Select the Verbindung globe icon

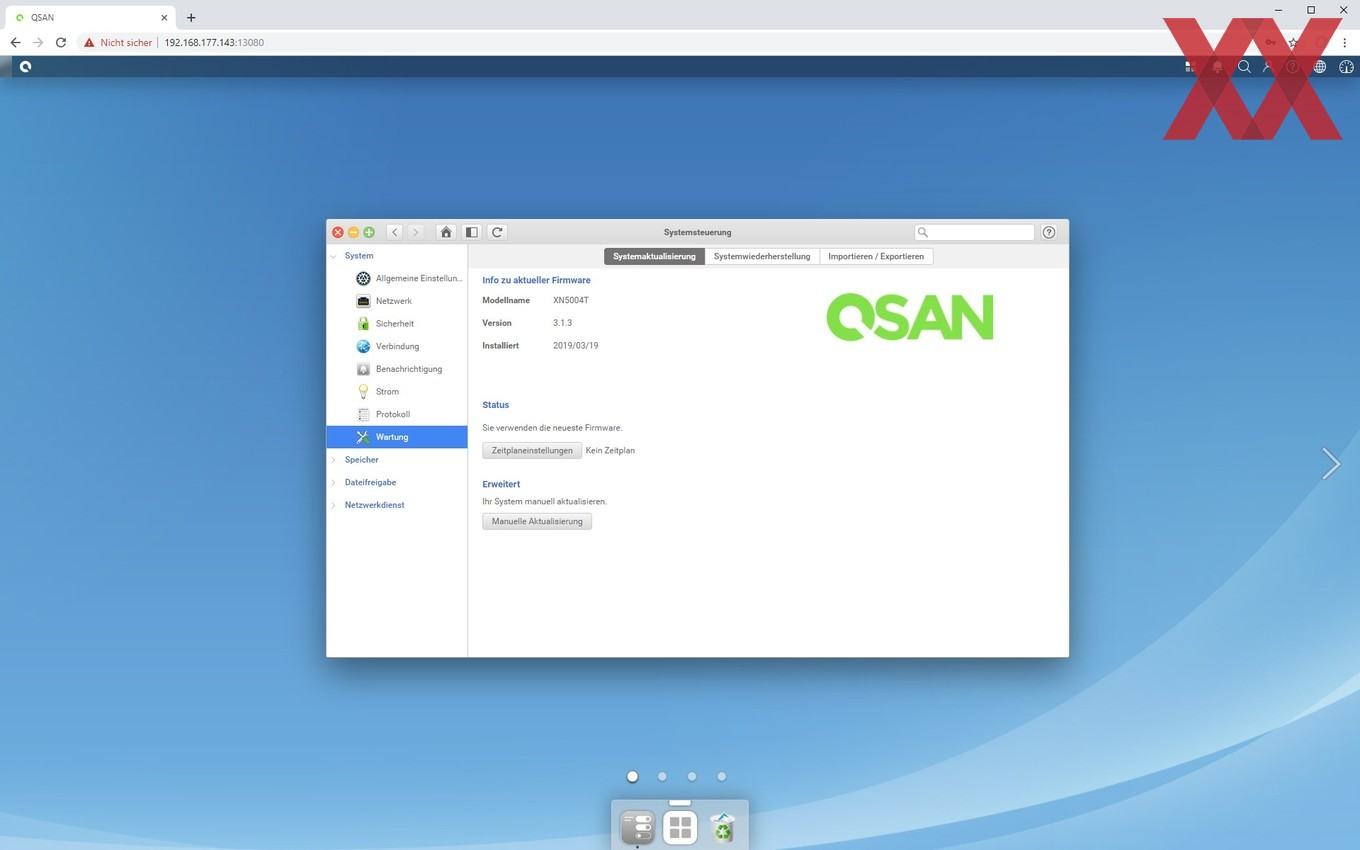[x=363, y=346]
